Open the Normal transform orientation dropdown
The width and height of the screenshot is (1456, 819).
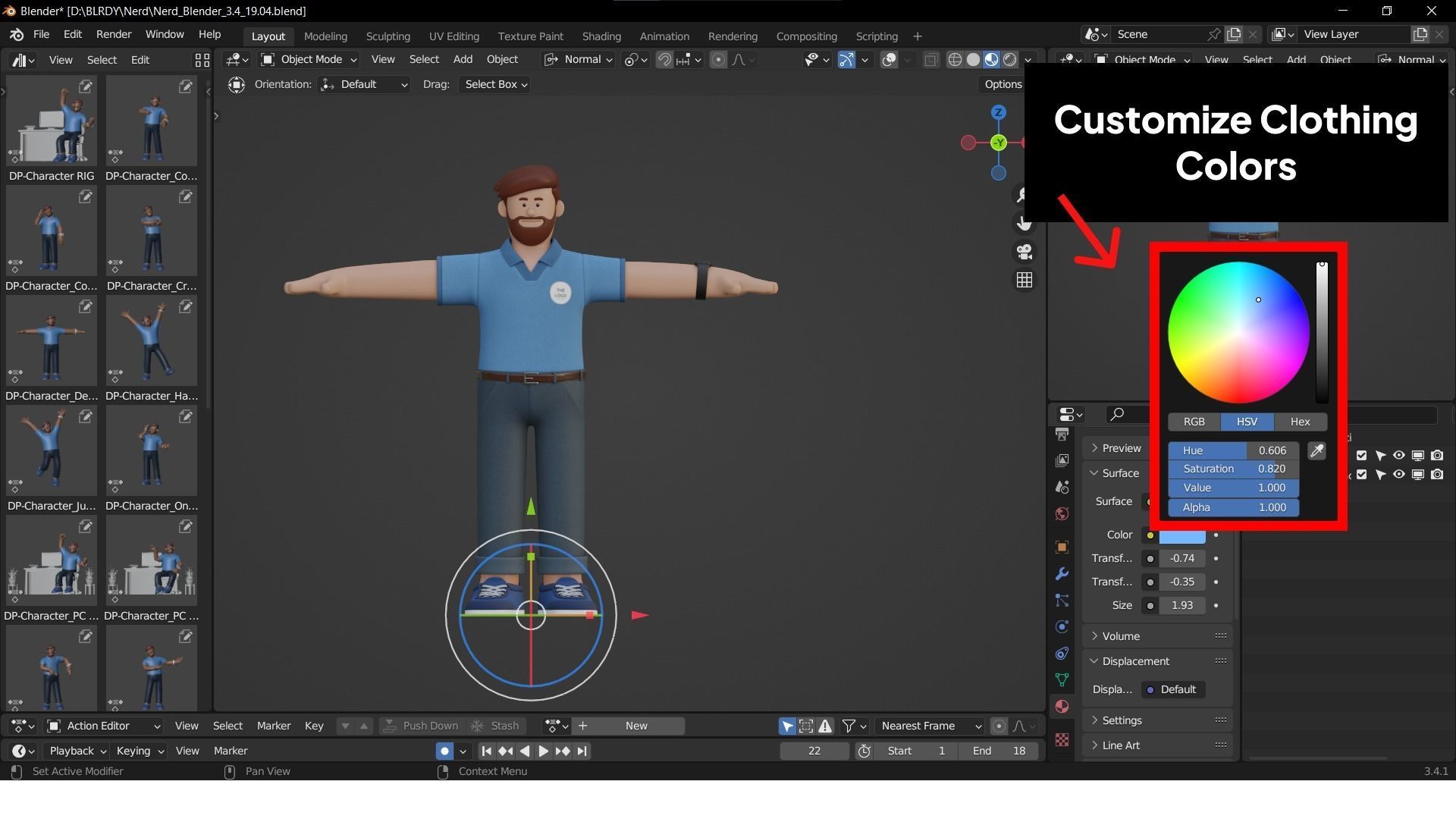pyautogui.click(x=579, y=60)
